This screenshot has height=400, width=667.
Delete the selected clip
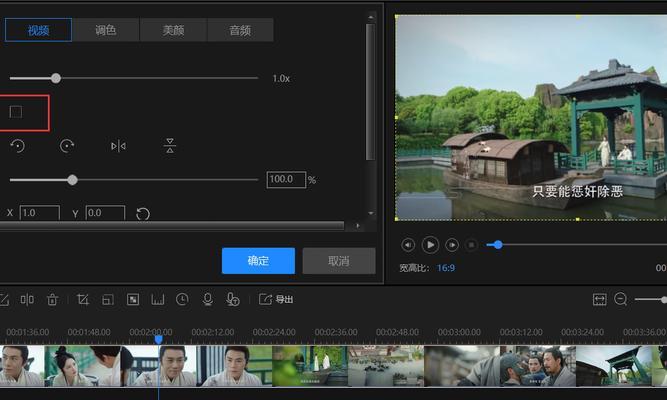pyautogui.click(x=52, y=300)
